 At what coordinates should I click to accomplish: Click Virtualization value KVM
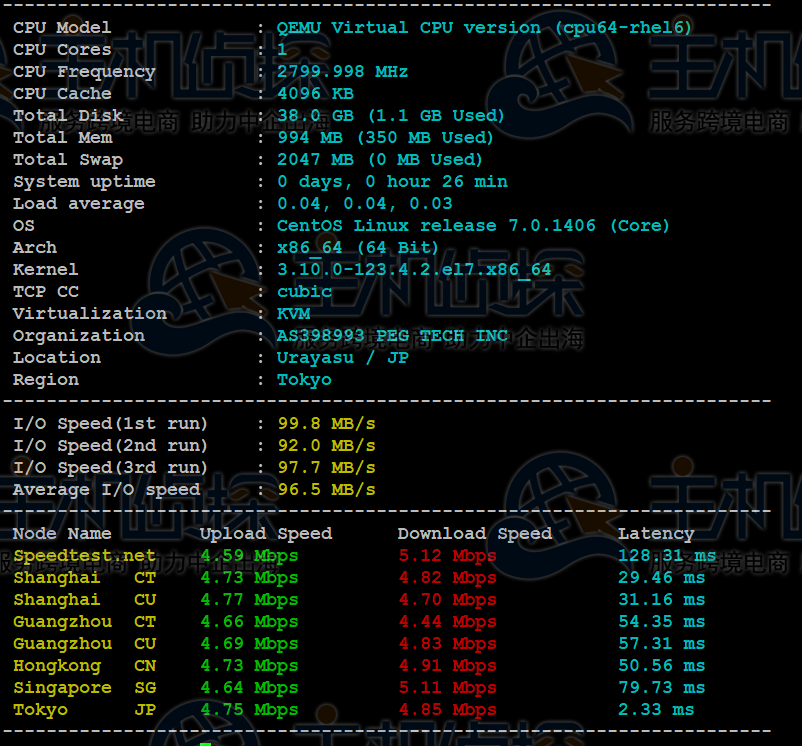pyautogui.click(x=294, y=313)
